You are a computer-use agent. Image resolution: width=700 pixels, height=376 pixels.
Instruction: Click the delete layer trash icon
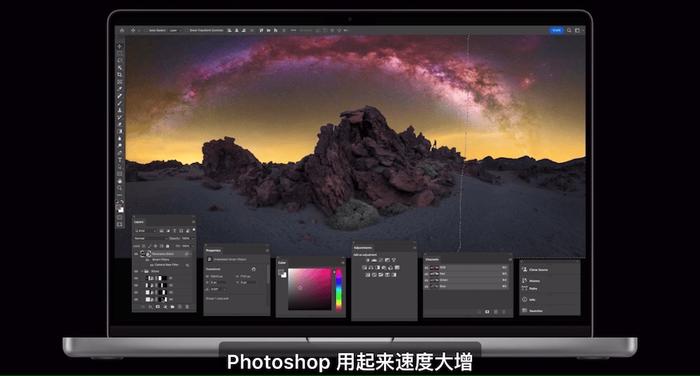187,307
